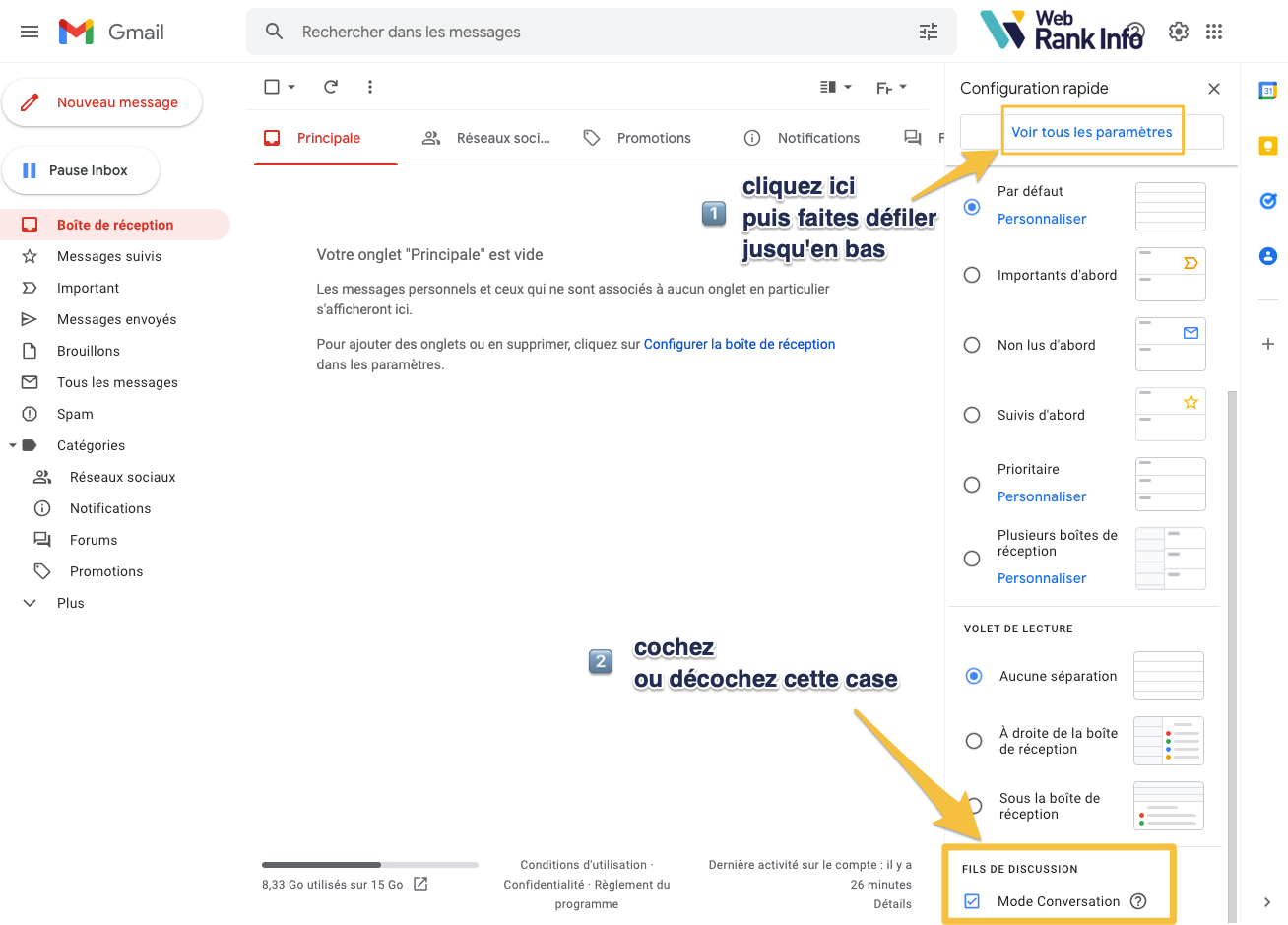
Task: Open the Google apps grid
Action: click(1214, 32)
